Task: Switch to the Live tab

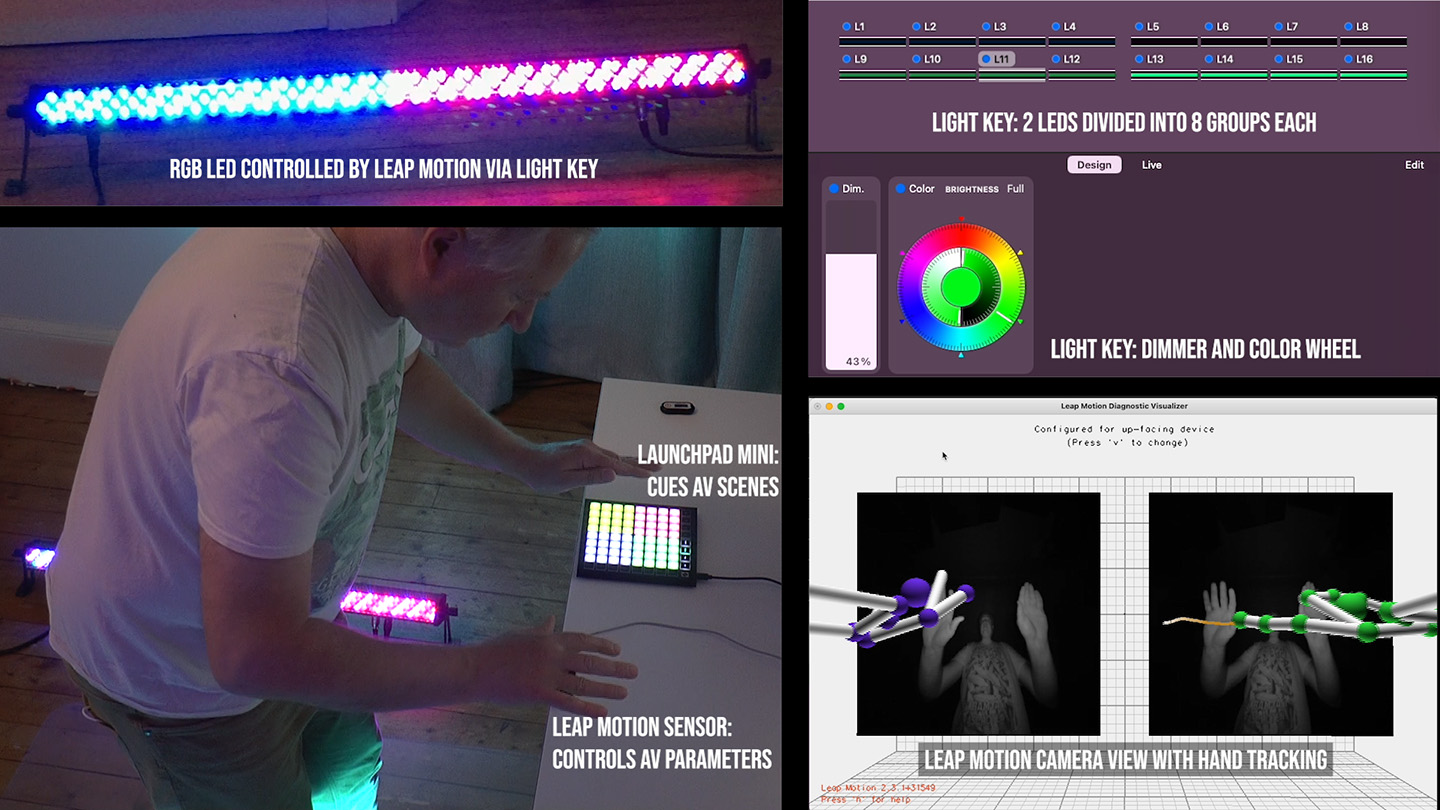Action: click(1152, 165)
